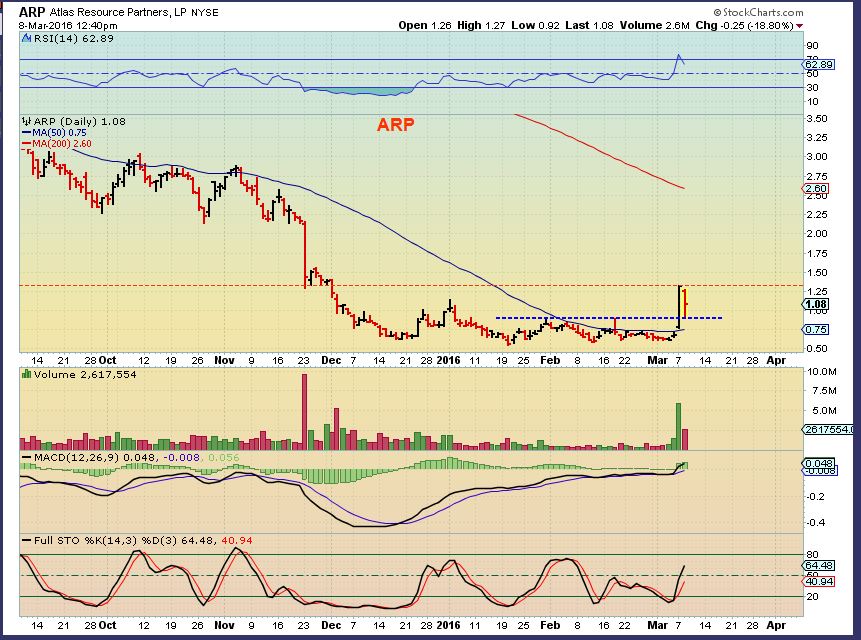The height and width of the screenshot is (640, 861).
Task: Click the tallest volume bar near Nov 23
Action: [x=304, y=412]
